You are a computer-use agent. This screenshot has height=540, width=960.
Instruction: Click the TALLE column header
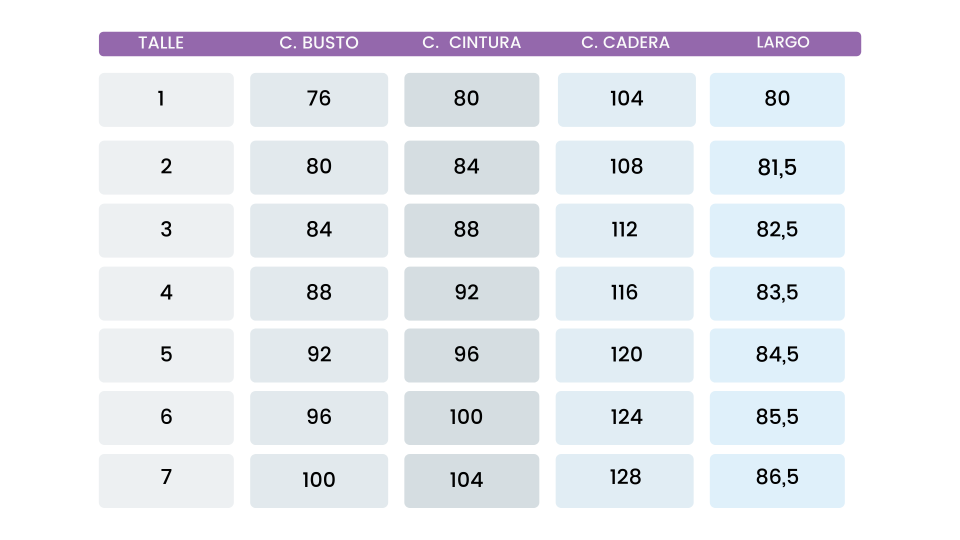[161, 43]
